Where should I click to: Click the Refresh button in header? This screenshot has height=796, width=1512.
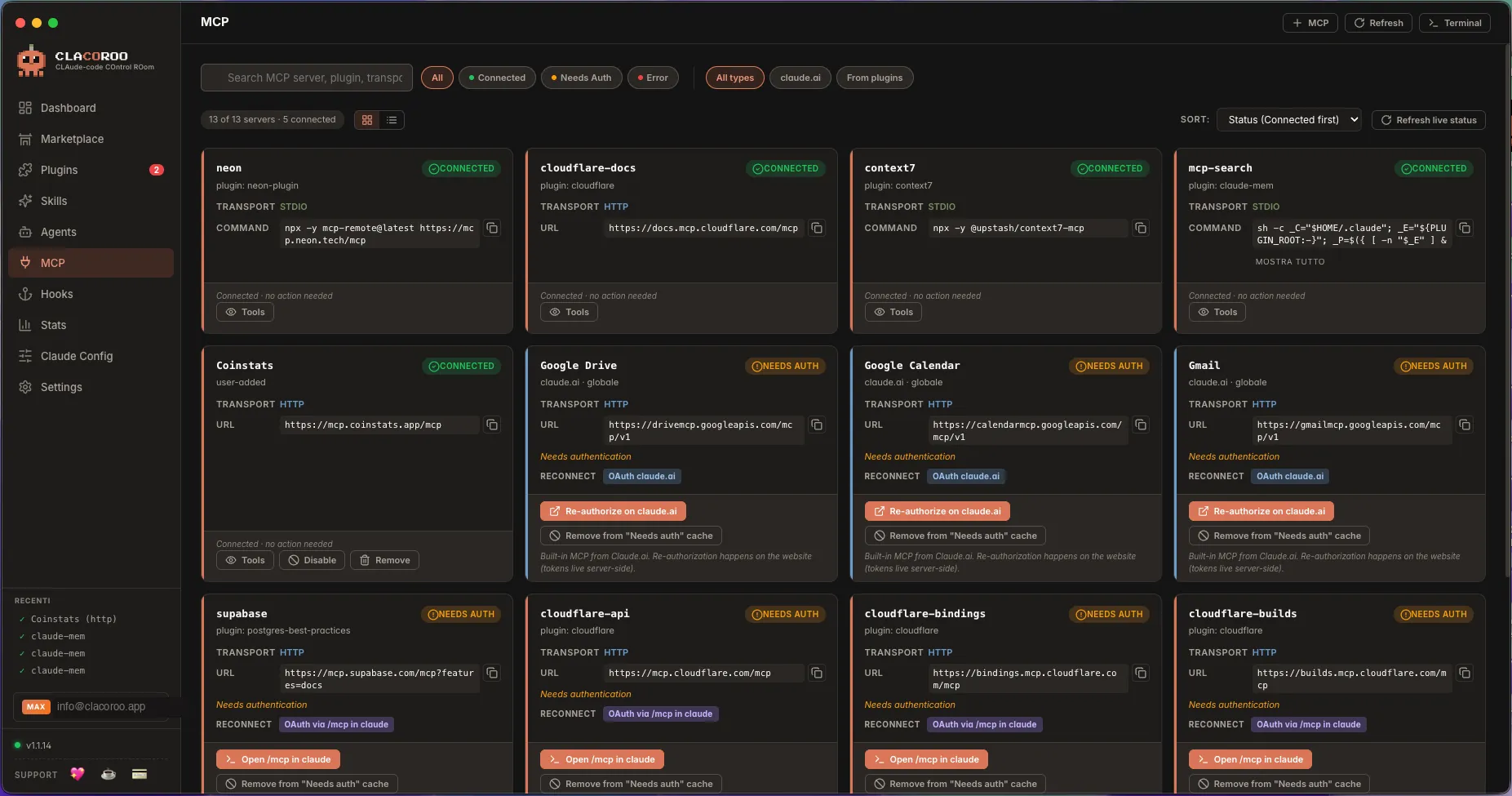(1379, 23)
